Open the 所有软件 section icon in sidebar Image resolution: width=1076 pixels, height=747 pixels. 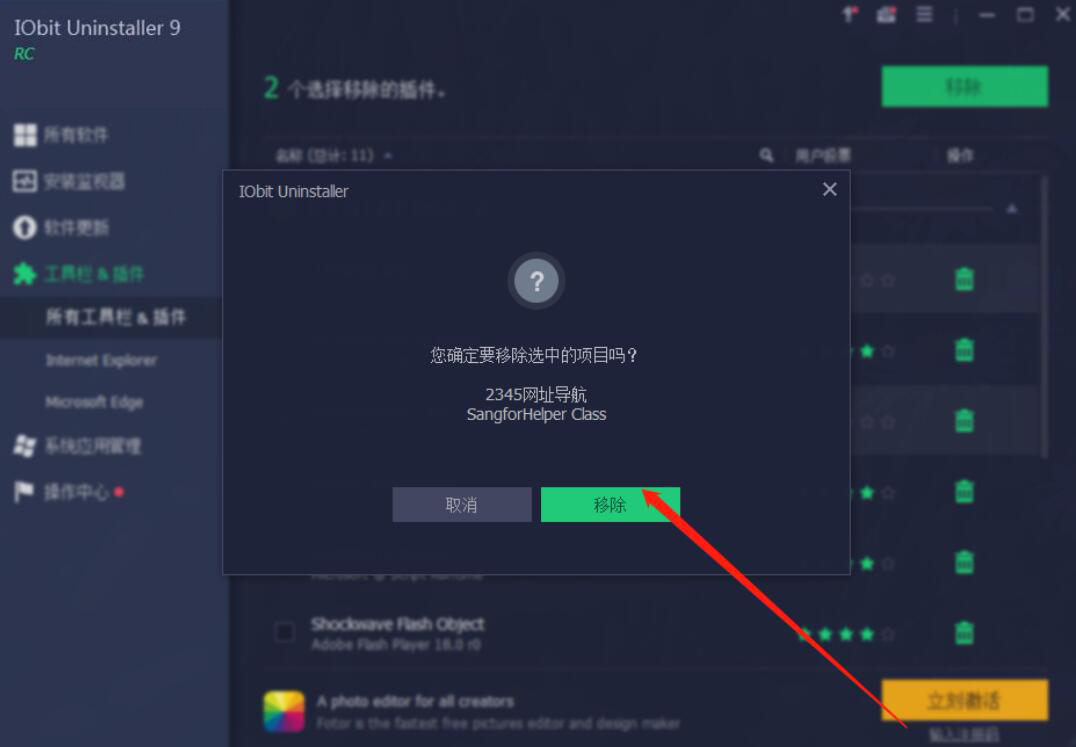pyautogui.click(x=25, y=134)
